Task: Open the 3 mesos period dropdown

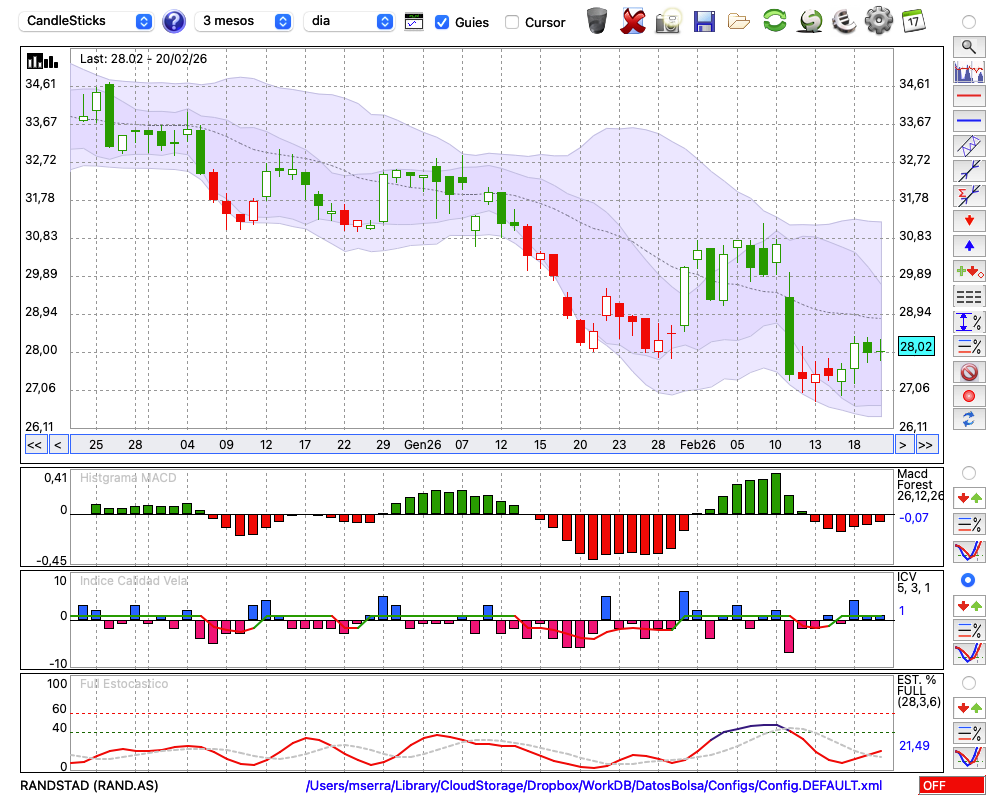Action: [246, 21]
